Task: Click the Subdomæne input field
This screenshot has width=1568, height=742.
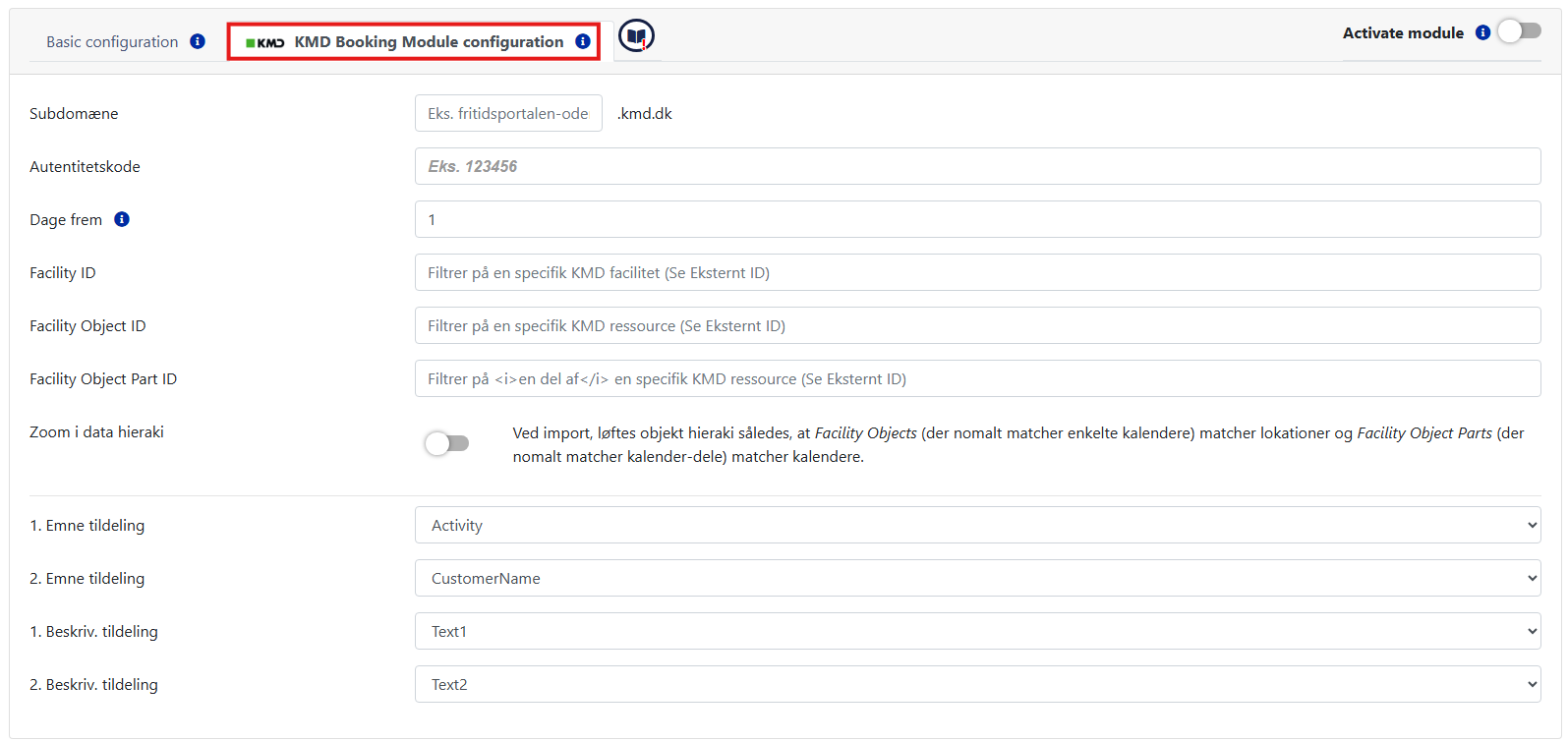Action: 508,113
